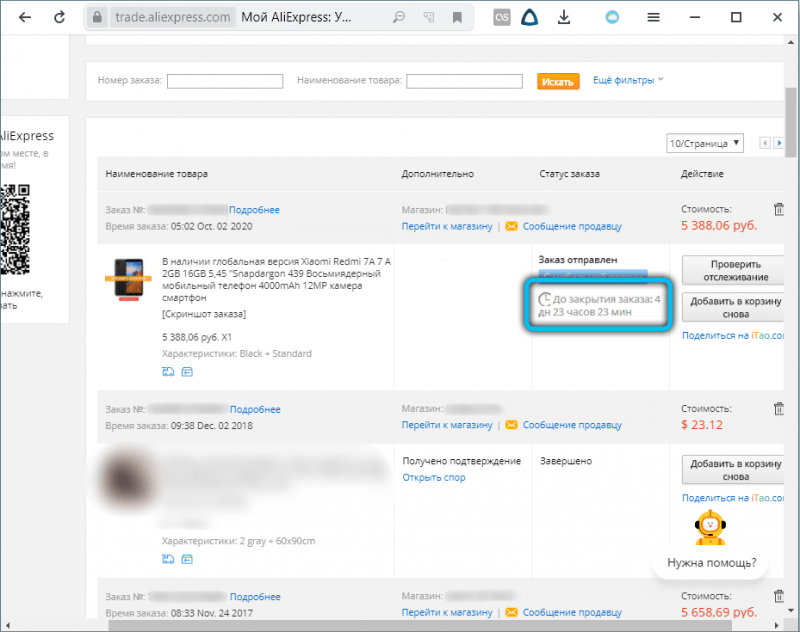The height and width of the screenshot is (632, 800).
Task: Go to the next orders page arrow
Action: click(779, 143)
